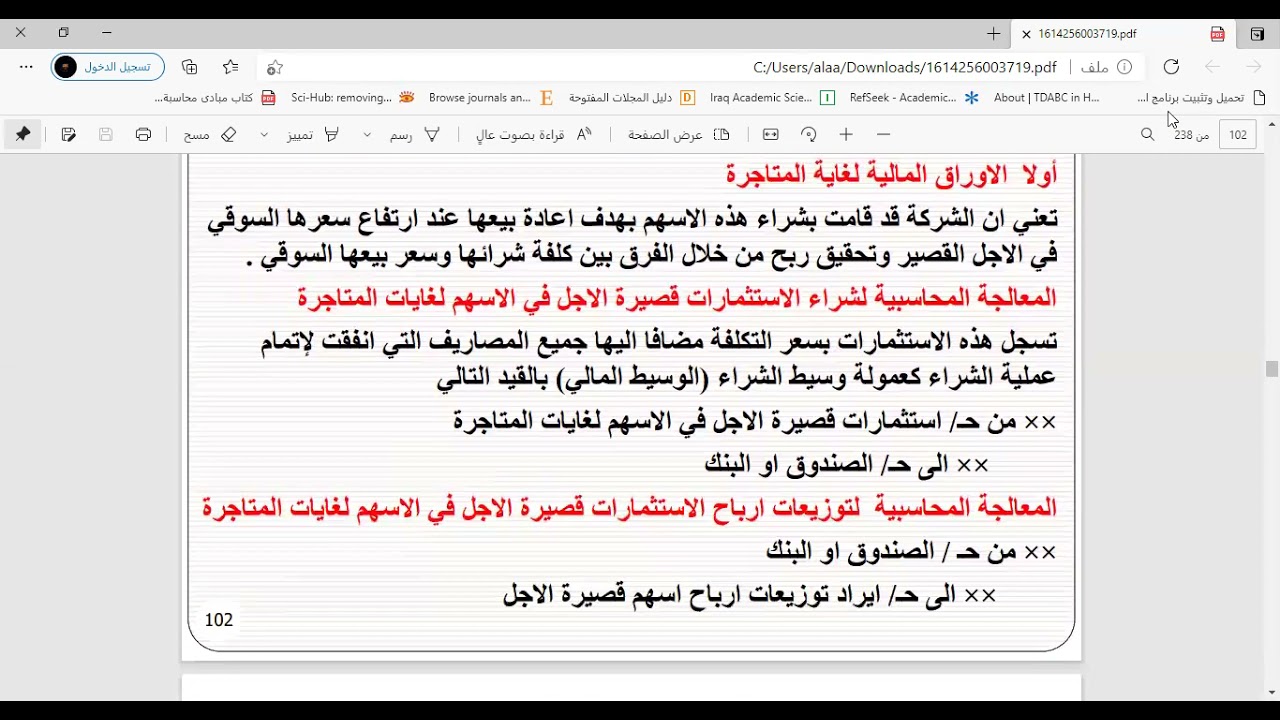Open the Favorites list icon
1280x720 pixels.
(x=231, y=67)
